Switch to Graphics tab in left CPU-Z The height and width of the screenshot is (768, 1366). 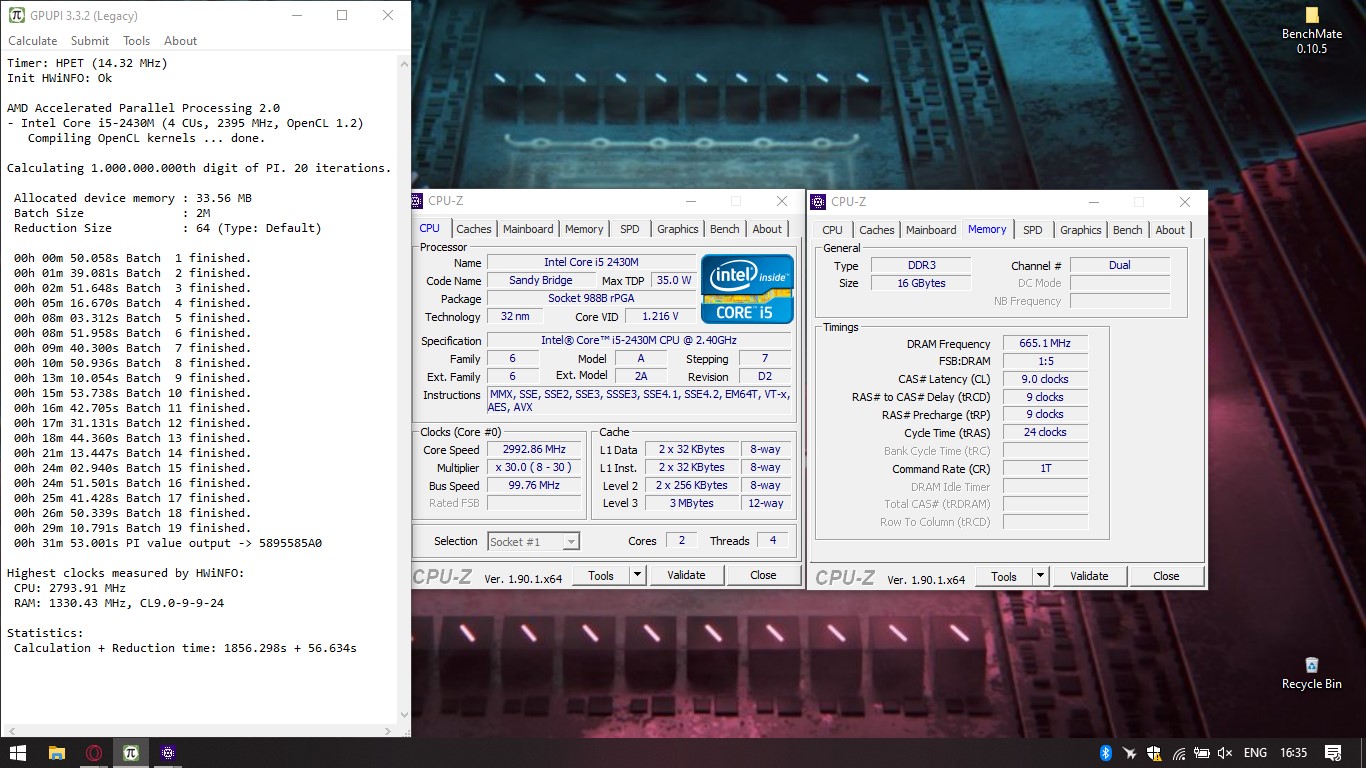[678, 229]
